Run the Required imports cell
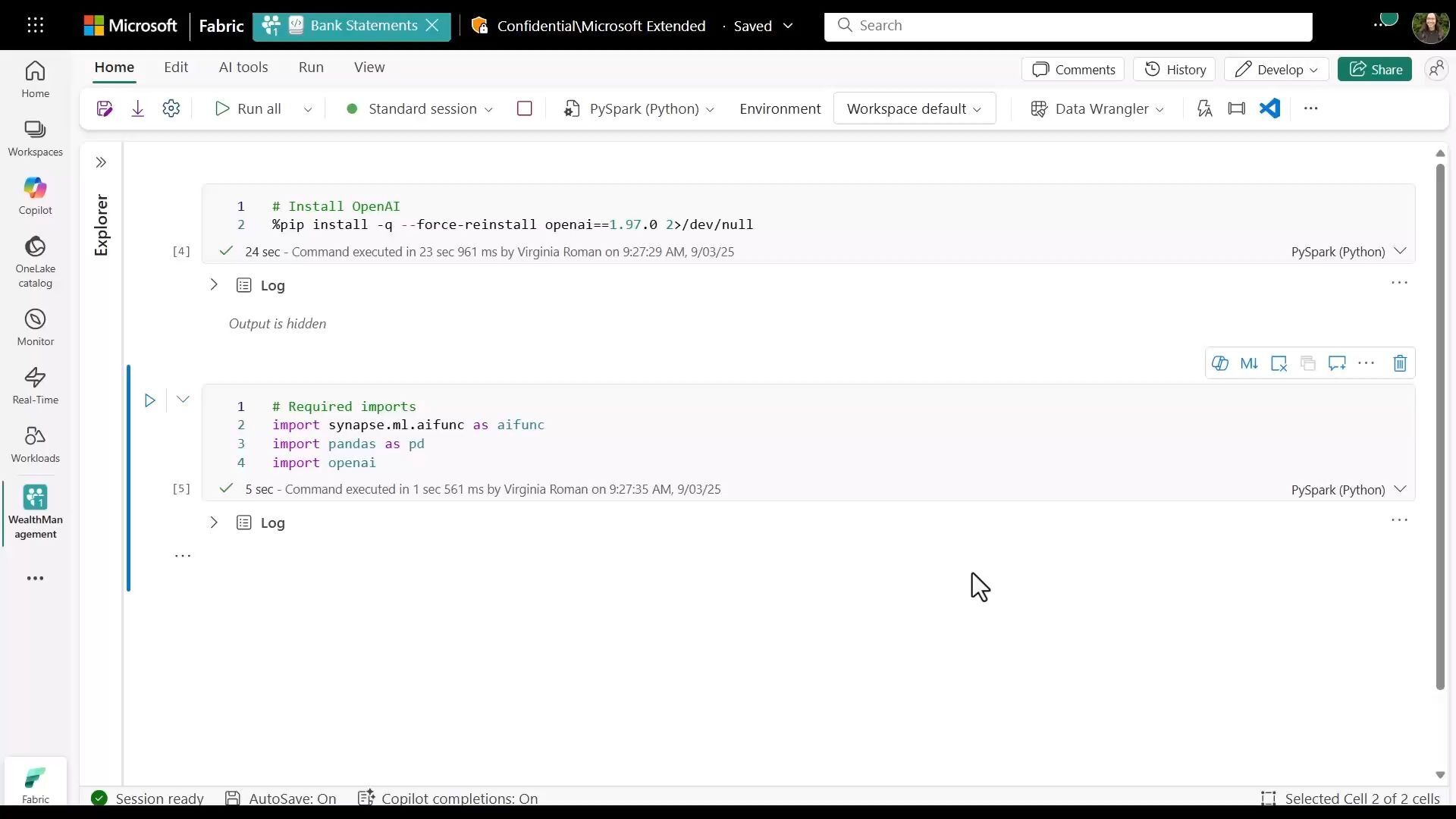 pyautogui.click(x=150, y=400)
